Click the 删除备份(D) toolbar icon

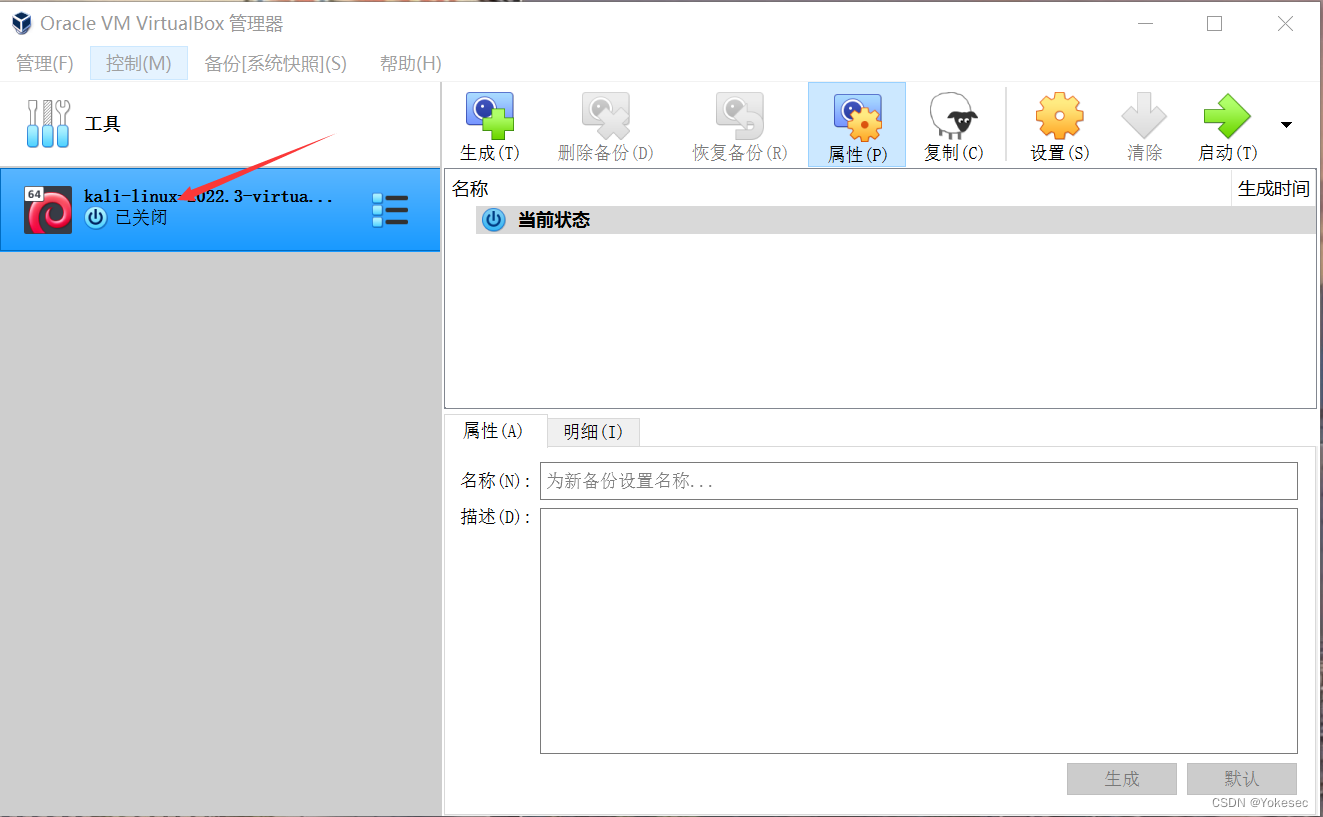pos(605,116)
